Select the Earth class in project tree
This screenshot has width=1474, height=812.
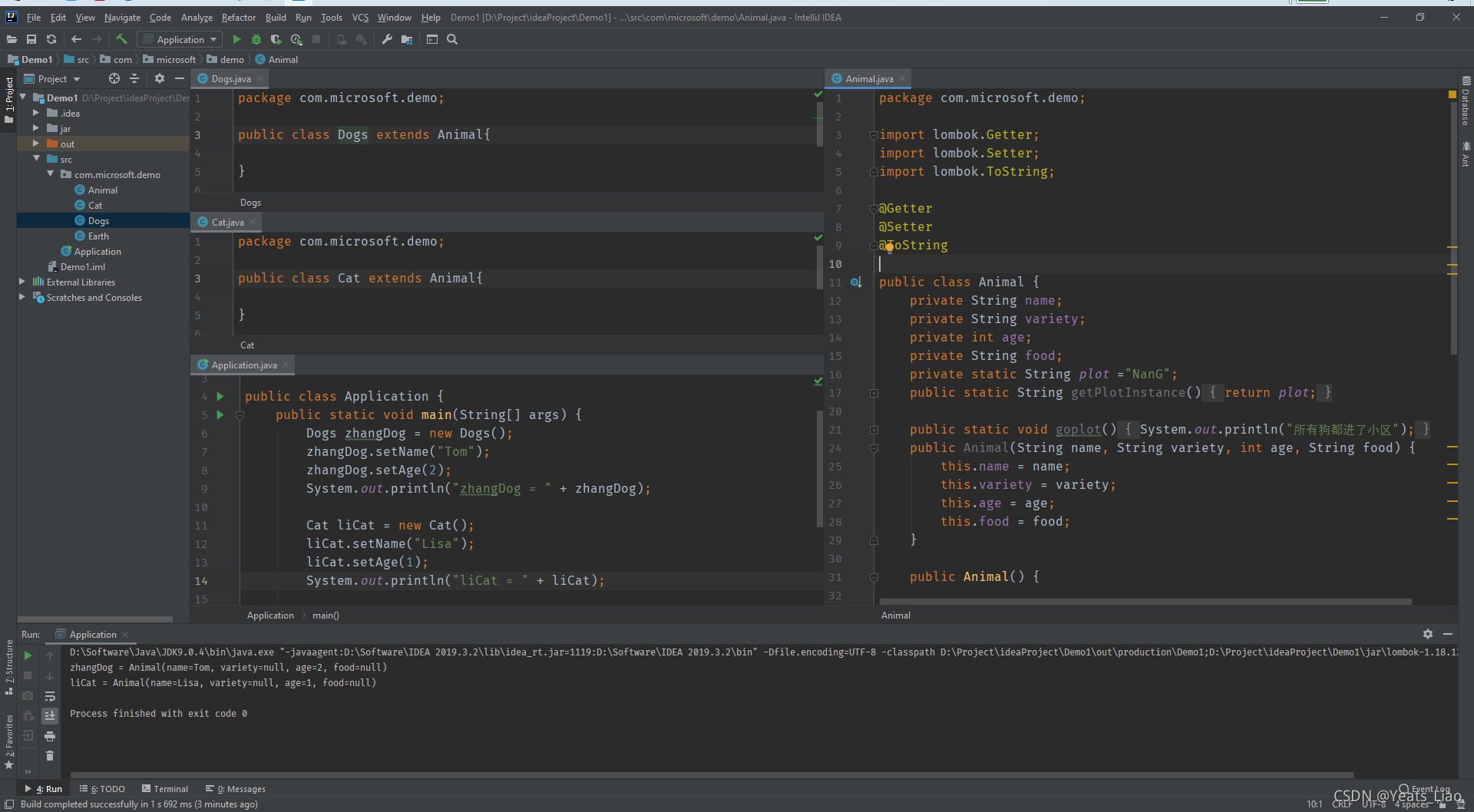(98, 236)
